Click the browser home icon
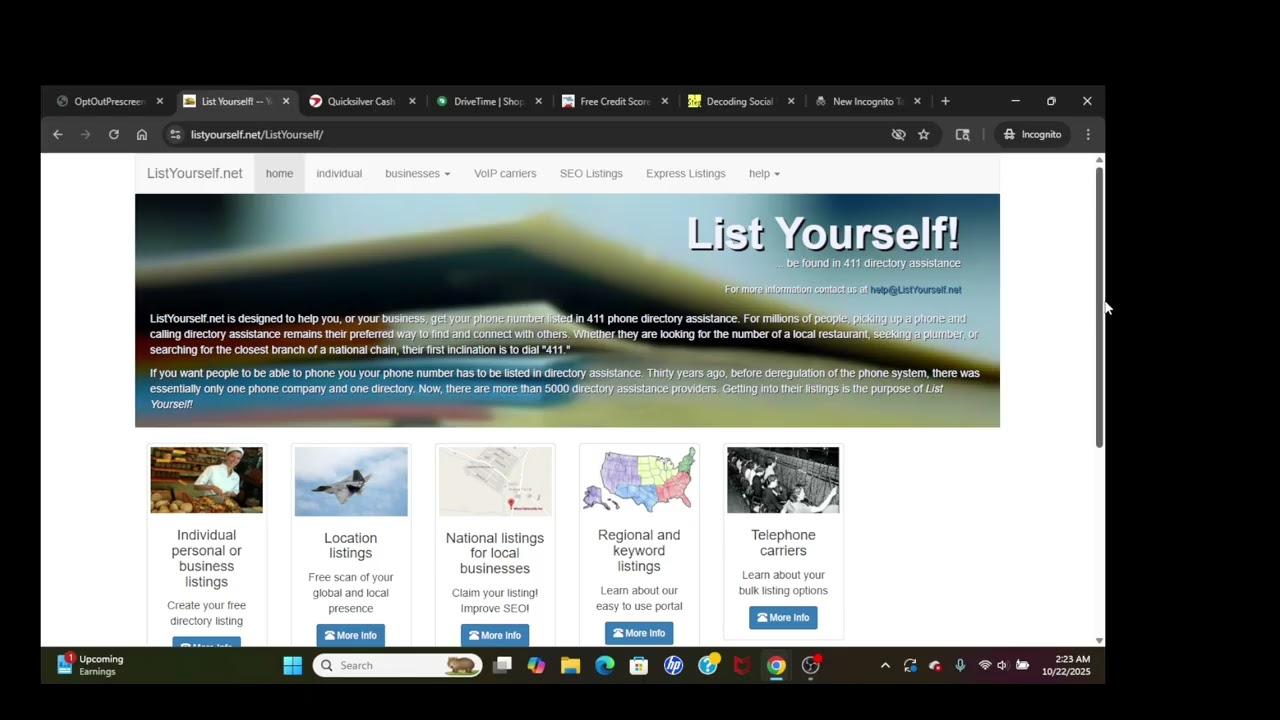1280x720 pixels. click(x=142, y=134)
